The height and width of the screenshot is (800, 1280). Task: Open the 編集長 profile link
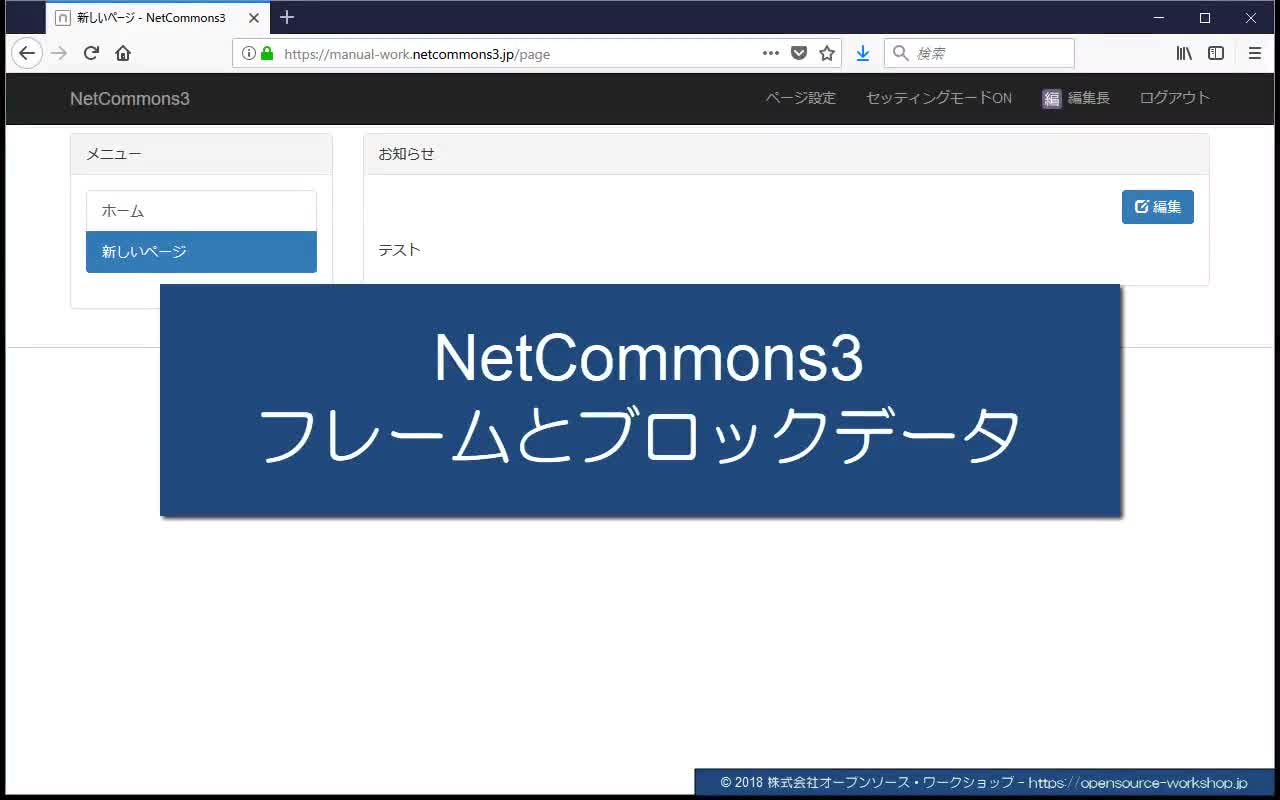1089,98
